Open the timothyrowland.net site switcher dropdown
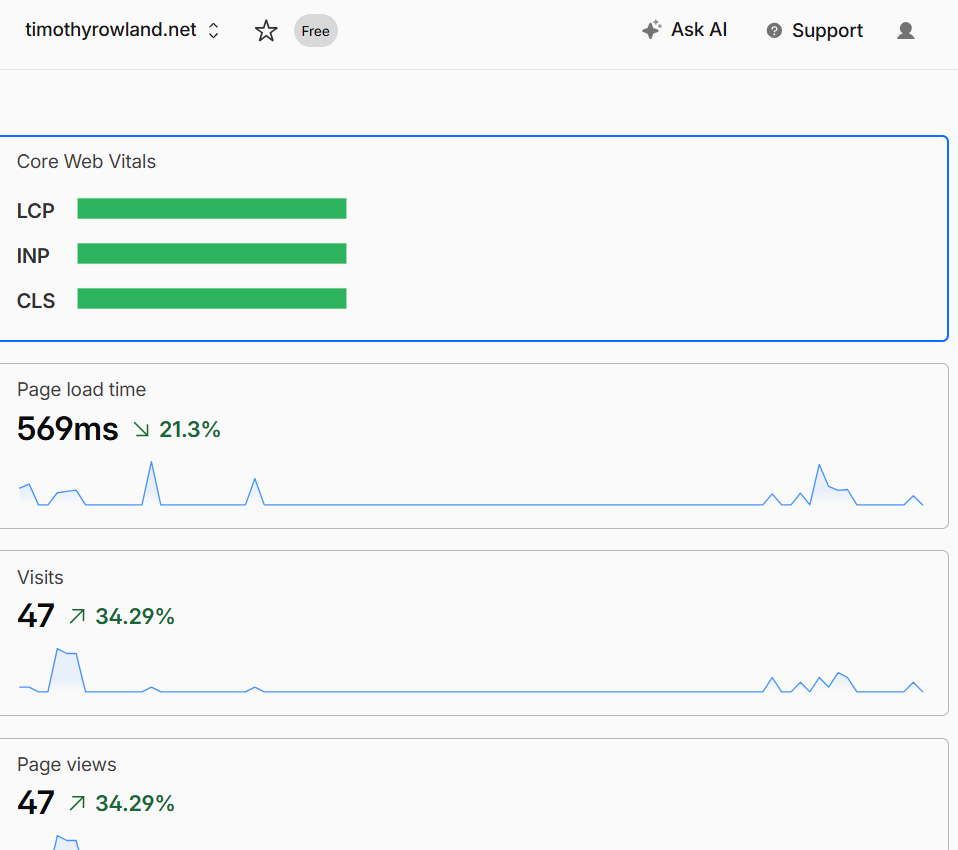The width and height of the screenshot is (958, 850). 122,30
